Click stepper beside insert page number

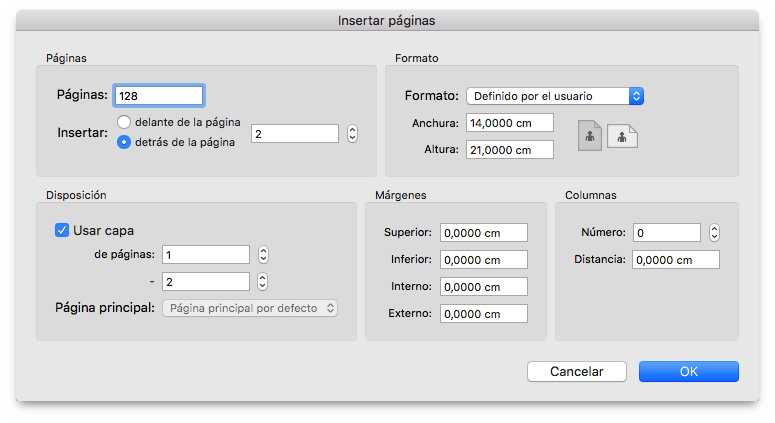(352, 133)
